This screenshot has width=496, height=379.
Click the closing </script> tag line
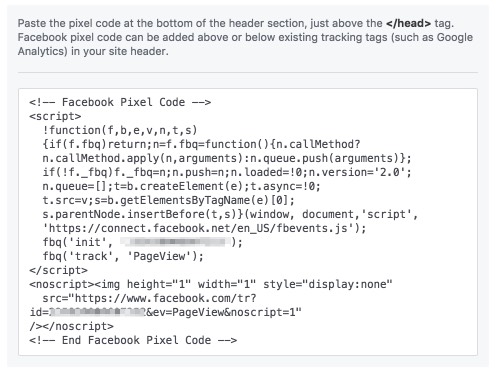58,270
